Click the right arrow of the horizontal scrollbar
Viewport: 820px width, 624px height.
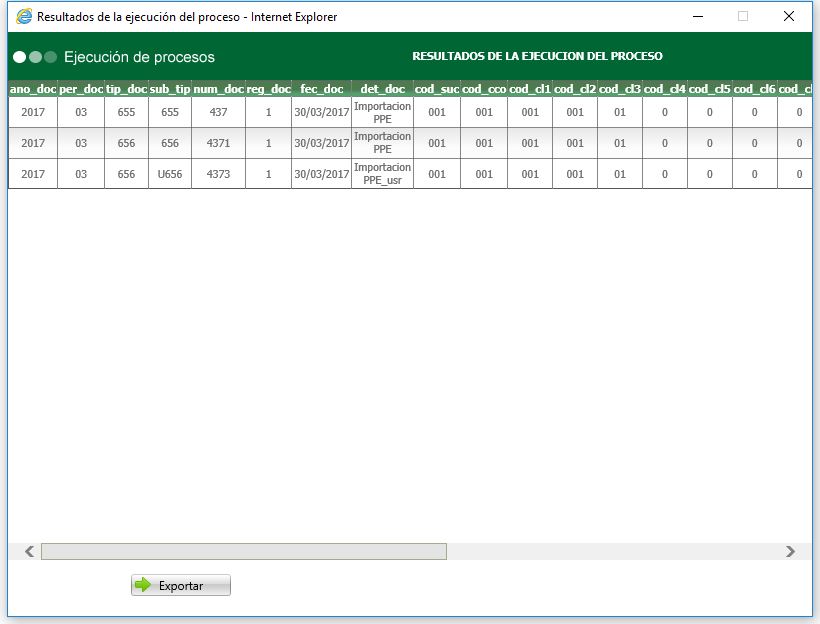pyautogui.click(x=789, y=550)
